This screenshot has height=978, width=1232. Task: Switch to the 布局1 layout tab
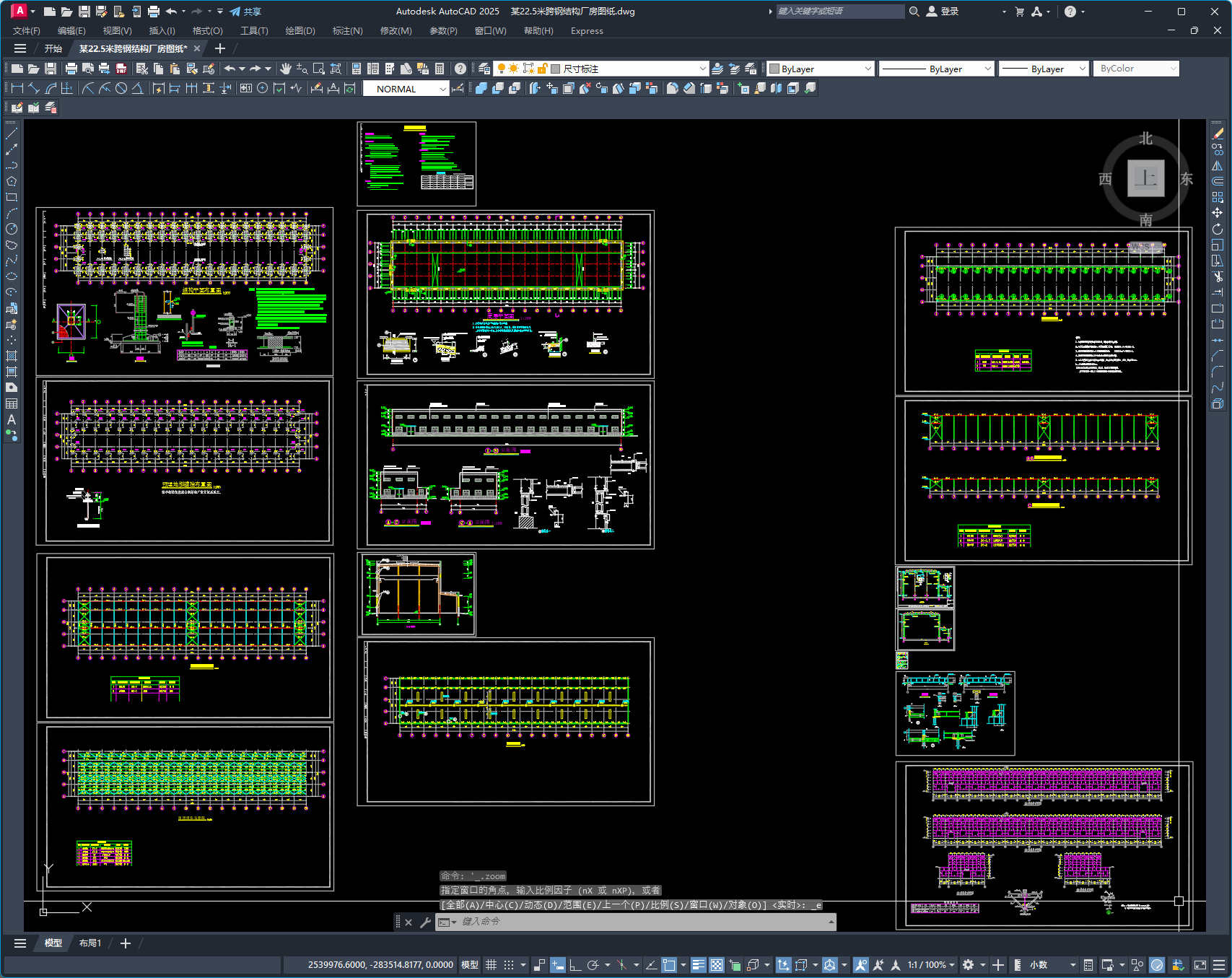[90, 943]
